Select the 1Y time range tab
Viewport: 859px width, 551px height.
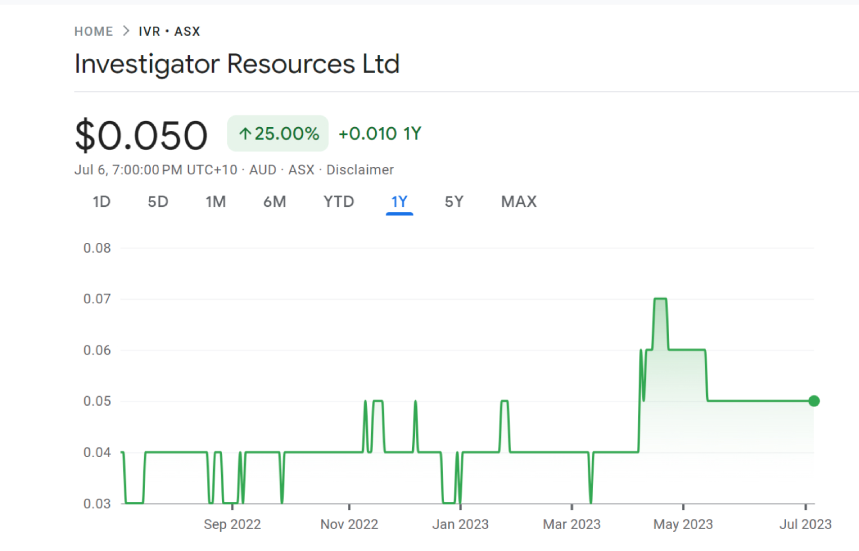pyautogui.click(x=399, y=202)
